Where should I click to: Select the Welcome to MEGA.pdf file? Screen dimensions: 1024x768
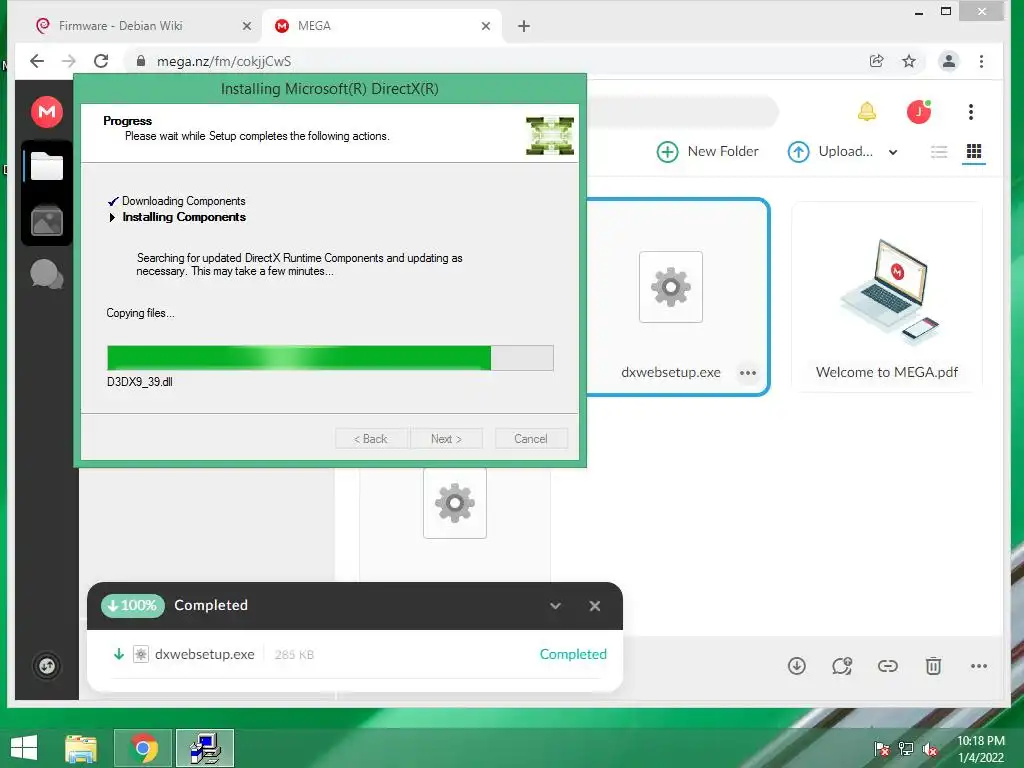(887, 297)
